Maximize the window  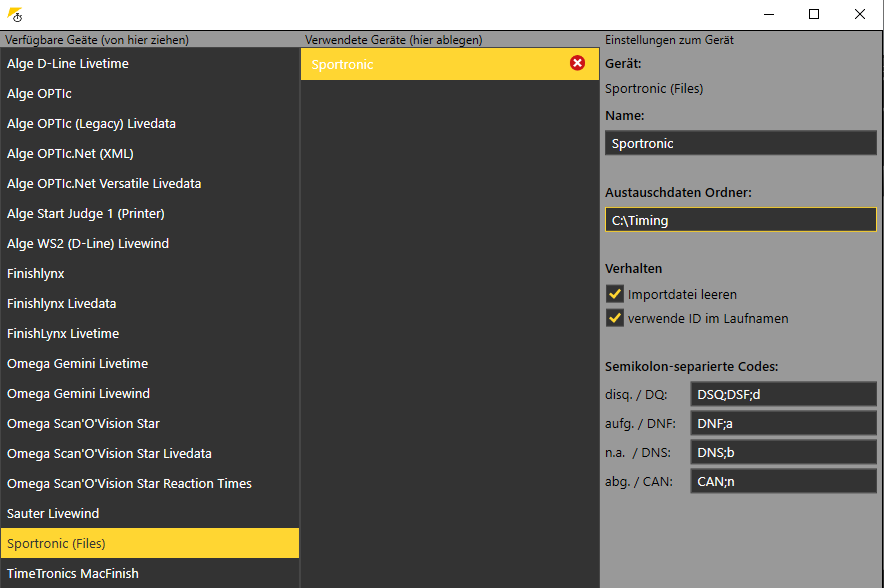(x=814, y=14)
